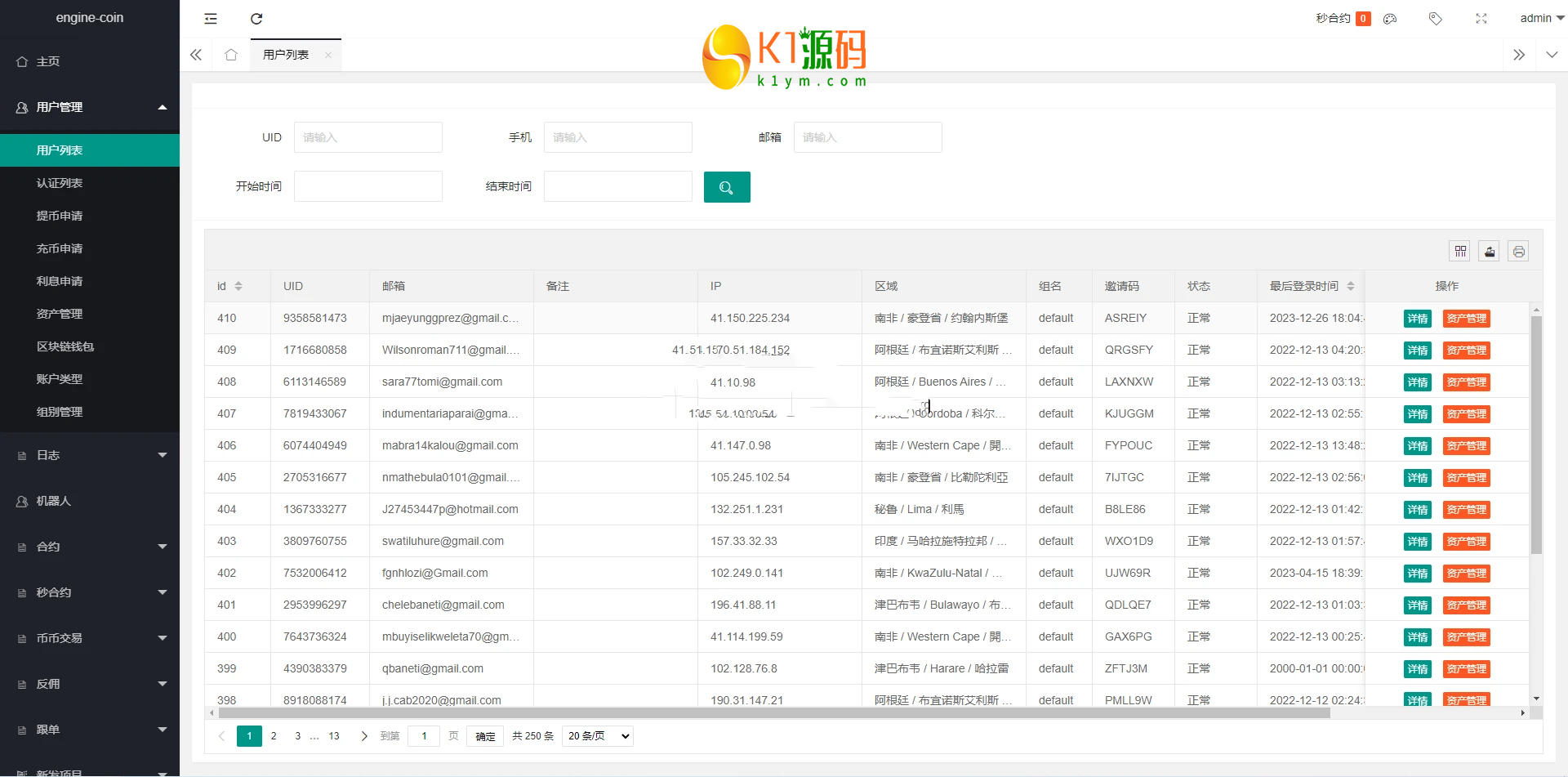Expand the 合约 sidebar menu

[90, 547]
